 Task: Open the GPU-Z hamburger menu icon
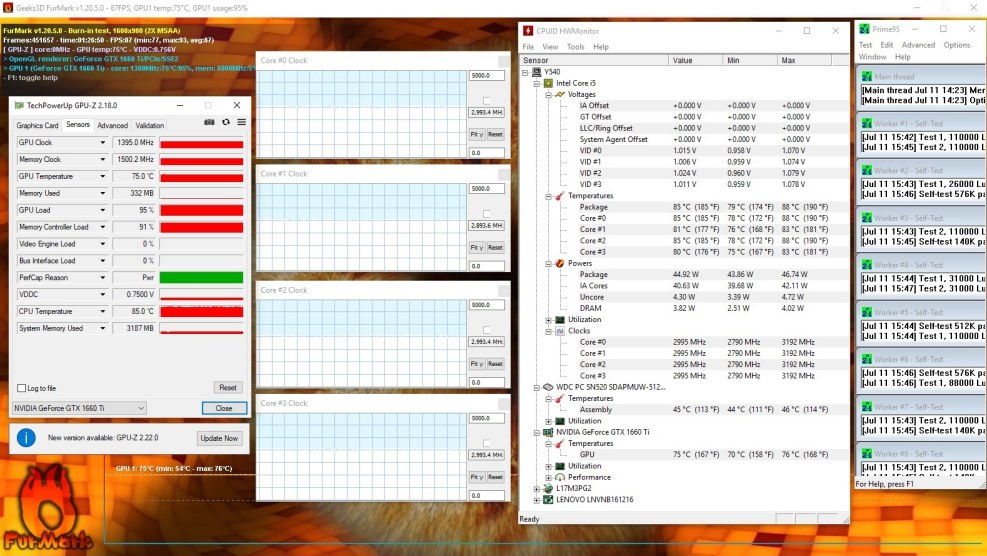[x=241, y=122]
